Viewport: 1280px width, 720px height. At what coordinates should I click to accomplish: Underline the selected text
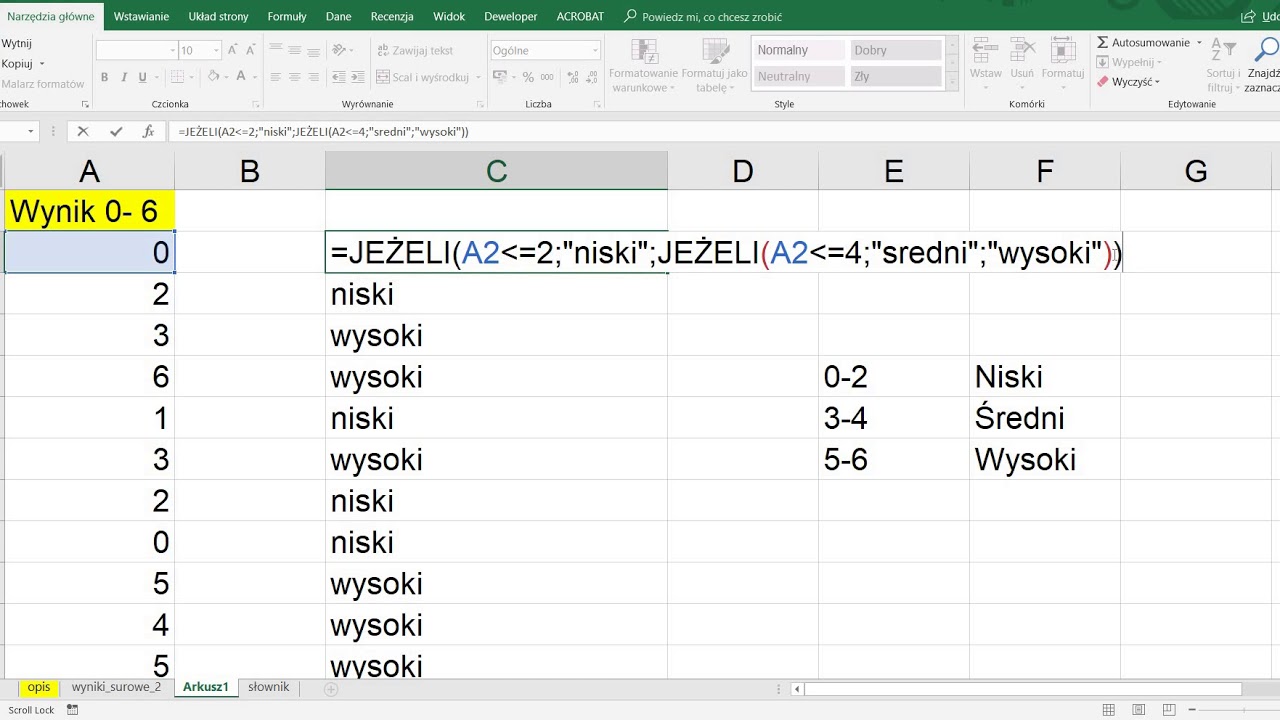click(x=143, y=77)
